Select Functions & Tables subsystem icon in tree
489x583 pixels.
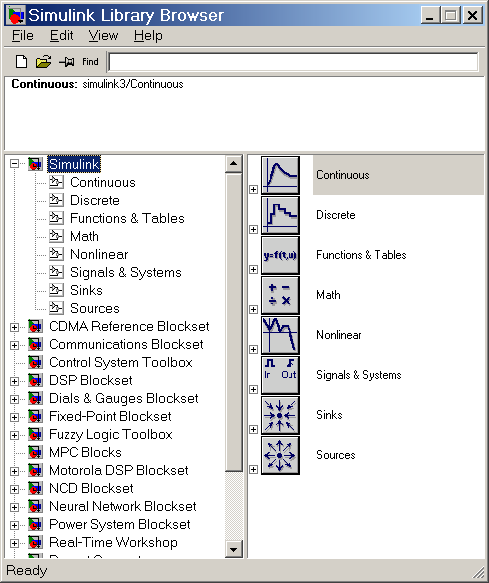point(56,218)
